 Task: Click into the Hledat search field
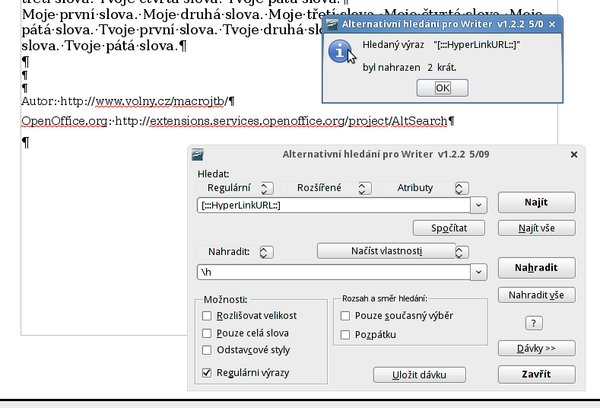coord(333,206)
